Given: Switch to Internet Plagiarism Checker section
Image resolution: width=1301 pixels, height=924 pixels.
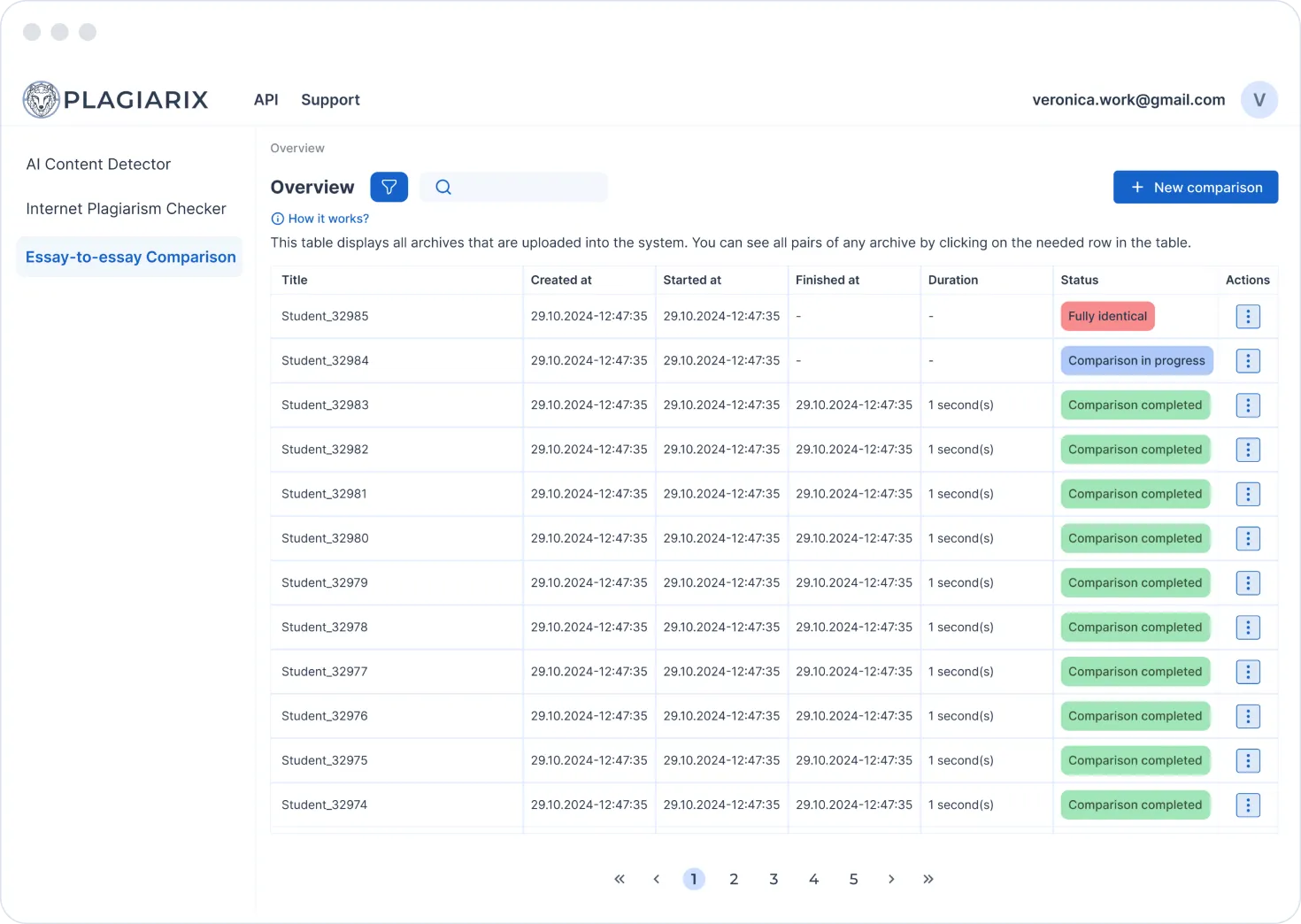Looking at the screenshot, I should [x=127, y=208].
